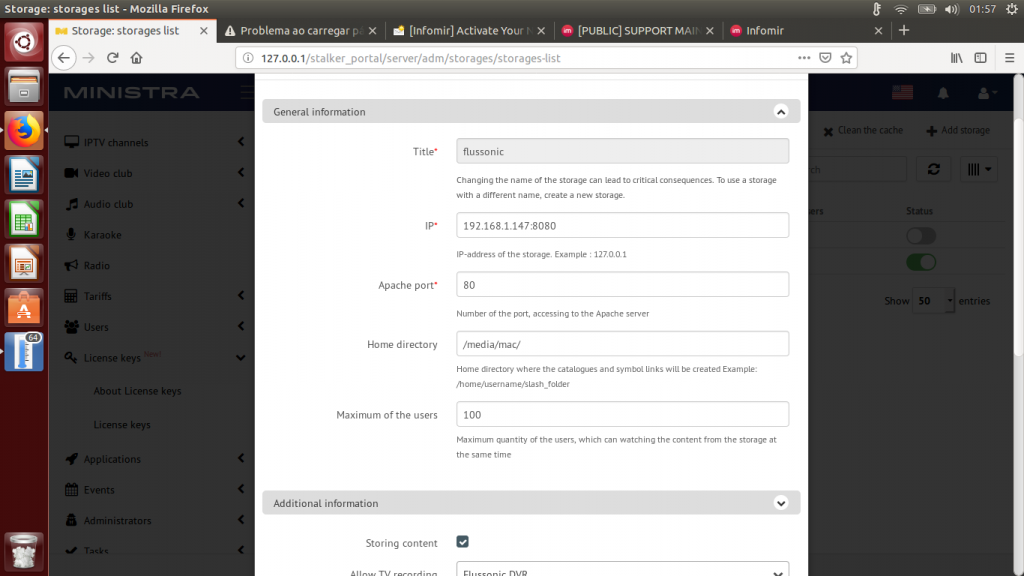Toggle the Firefox sidebar view icon
This screenshot has width=1024, height=576.
click(980, 57)
